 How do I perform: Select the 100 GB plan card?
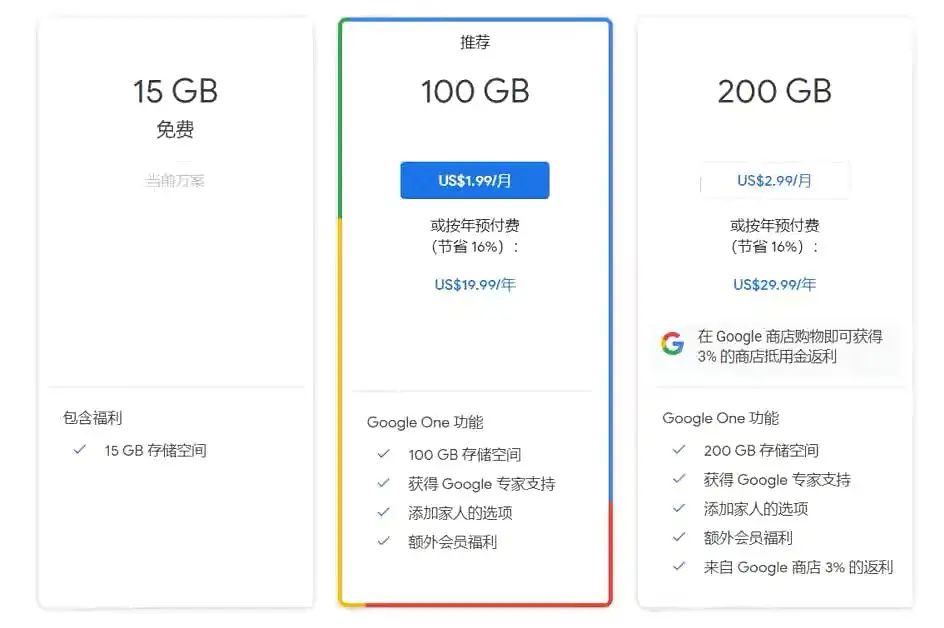[x=474, y=91]
